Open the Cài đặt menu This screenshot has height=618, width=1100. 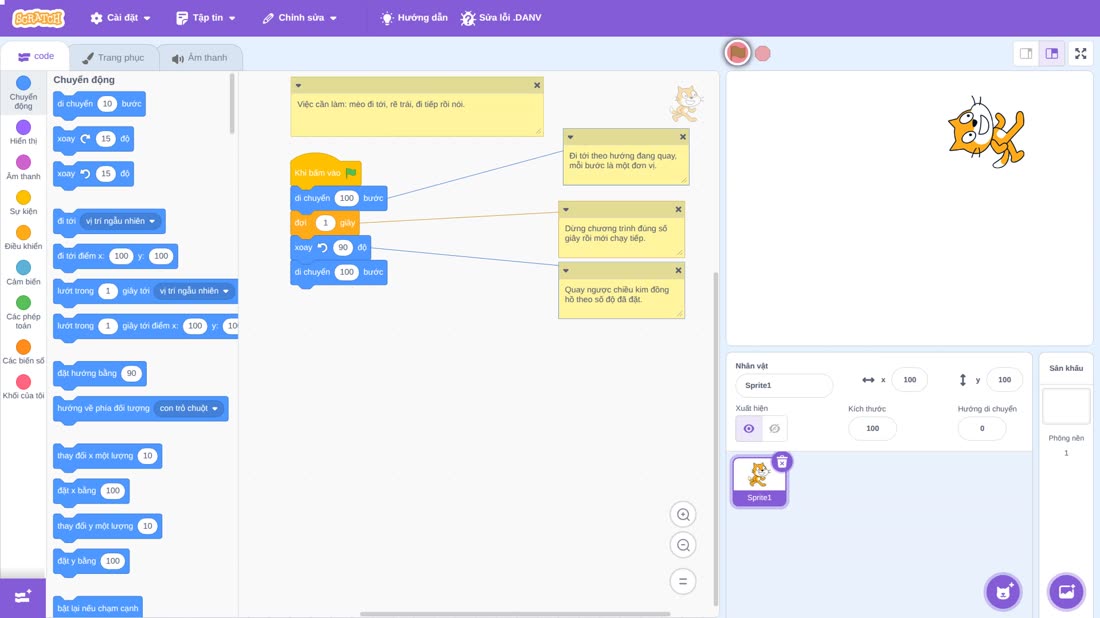pos(121,18)
